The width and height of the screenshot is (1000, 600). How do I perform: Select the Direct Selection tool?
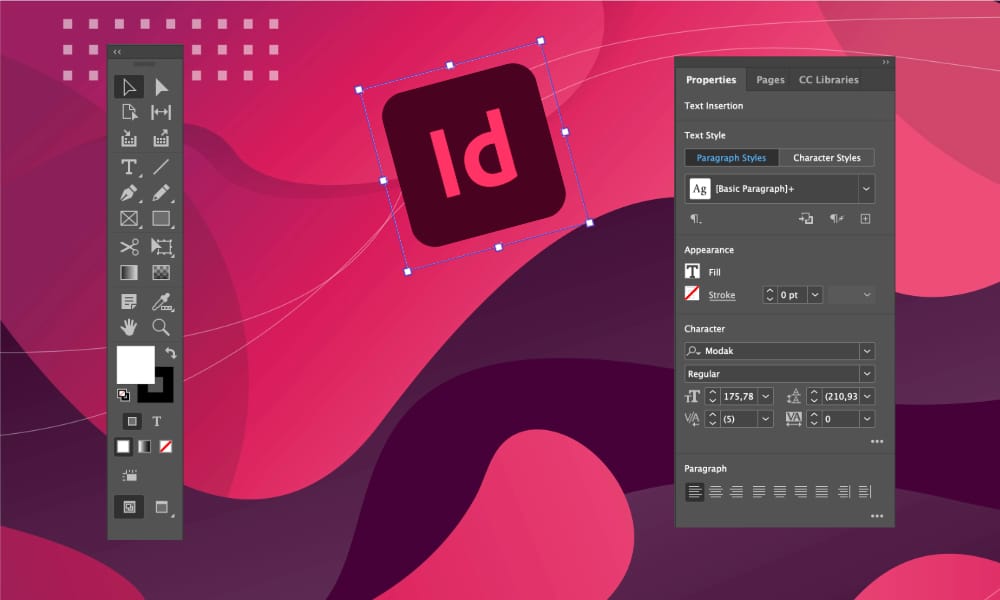coord(161,87)
